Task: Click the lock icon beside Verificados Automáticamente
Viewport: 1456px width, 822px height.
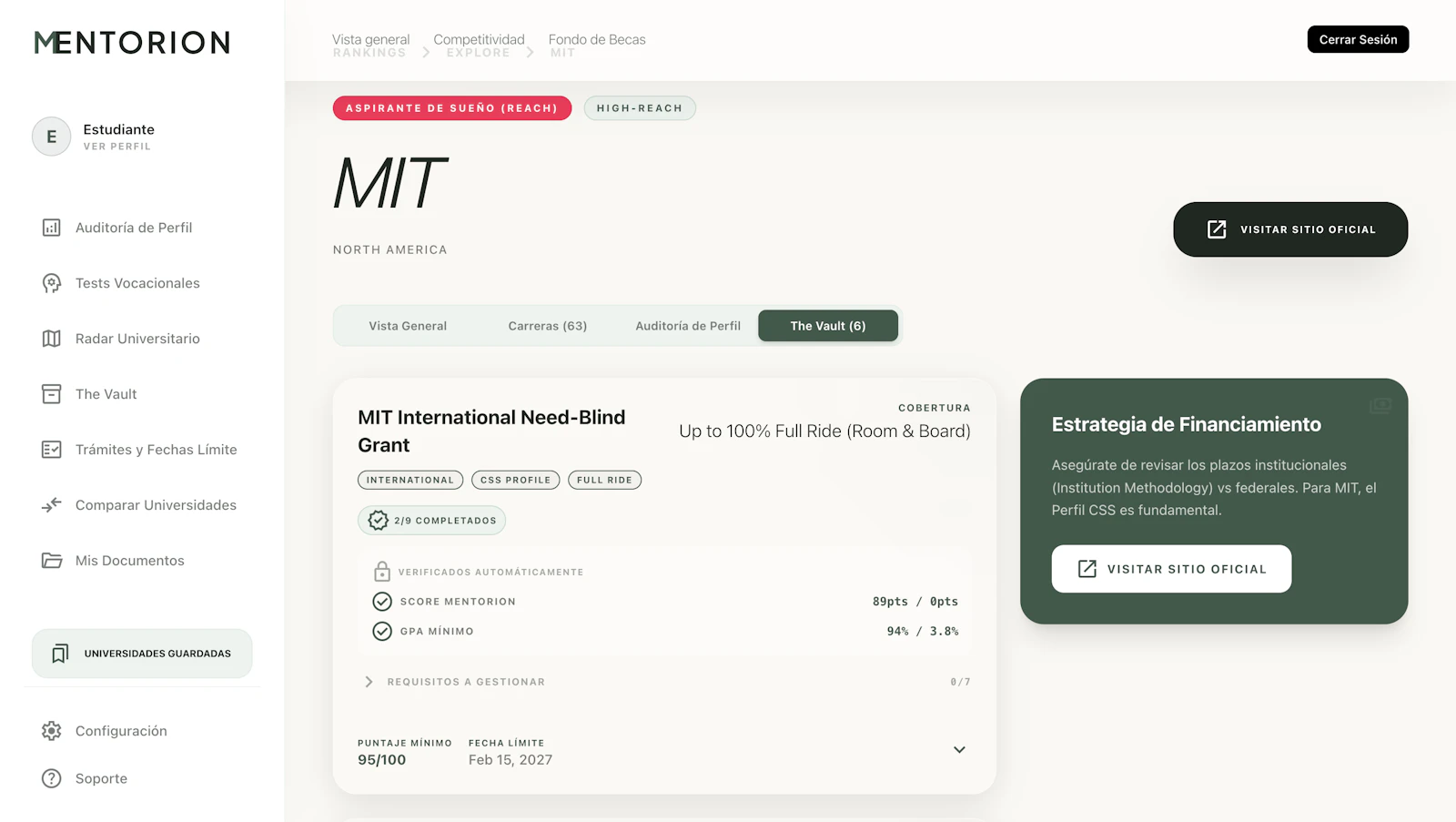Action: pyautogui.click(x=382, y=572)
